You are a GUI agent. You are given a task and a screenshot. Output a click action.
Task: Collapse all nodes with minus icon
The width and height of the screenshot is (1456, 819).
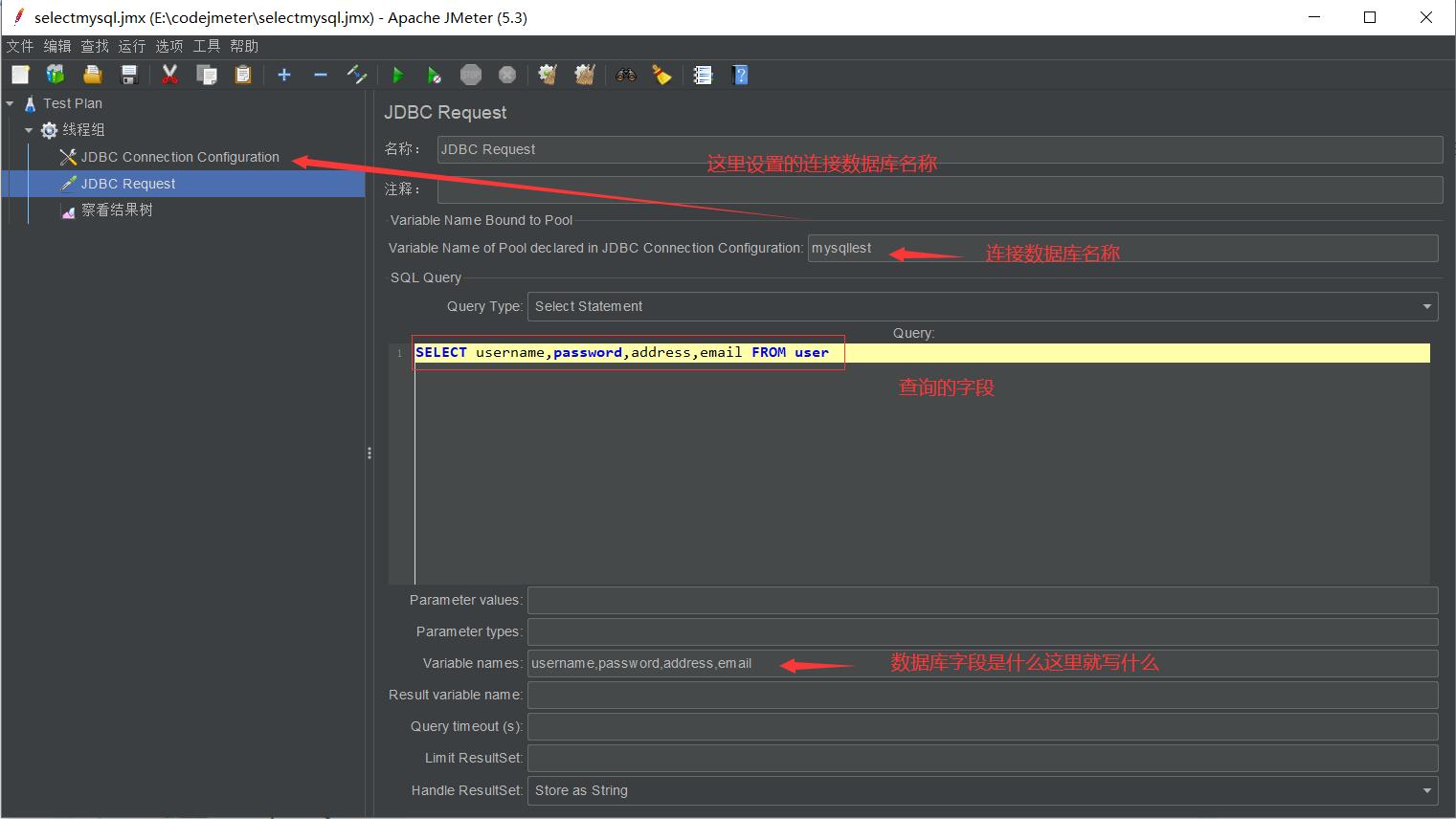point(321,75)
